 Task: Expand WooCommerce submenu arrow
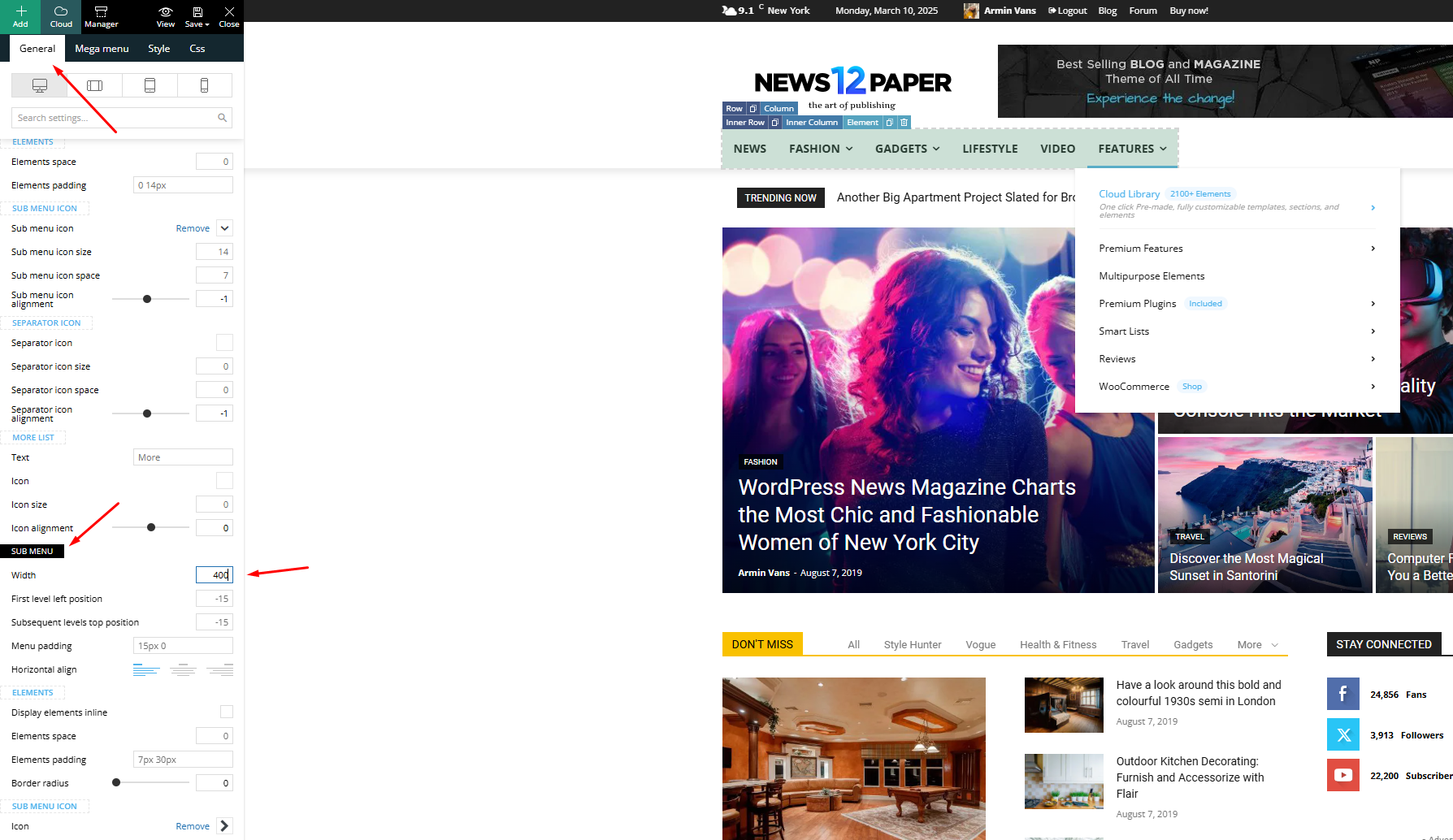[x=1373, y=387]
